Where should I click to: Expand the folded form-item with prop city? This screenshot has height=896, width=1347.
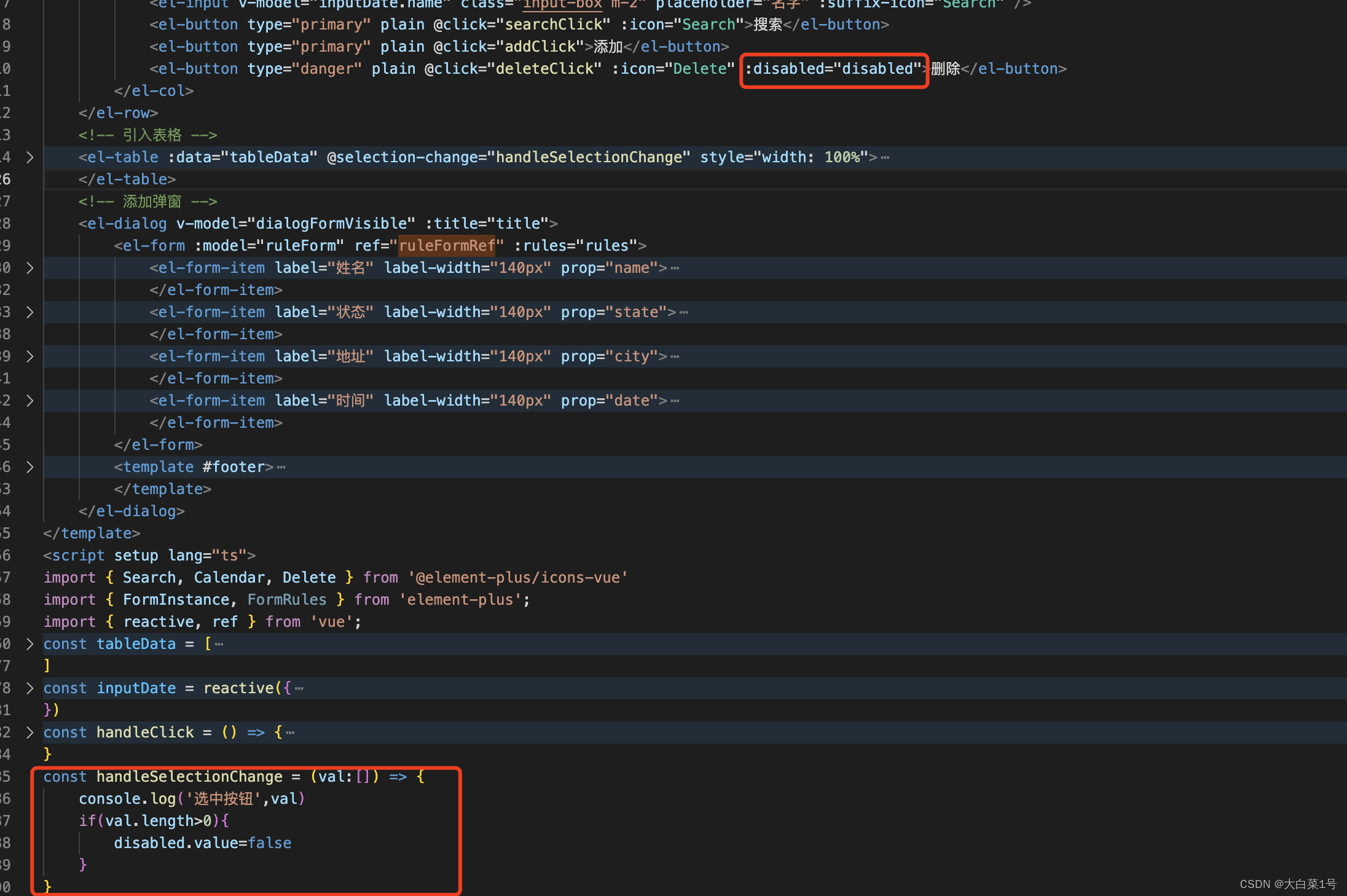pyautogui.click(x=29, y=356)
